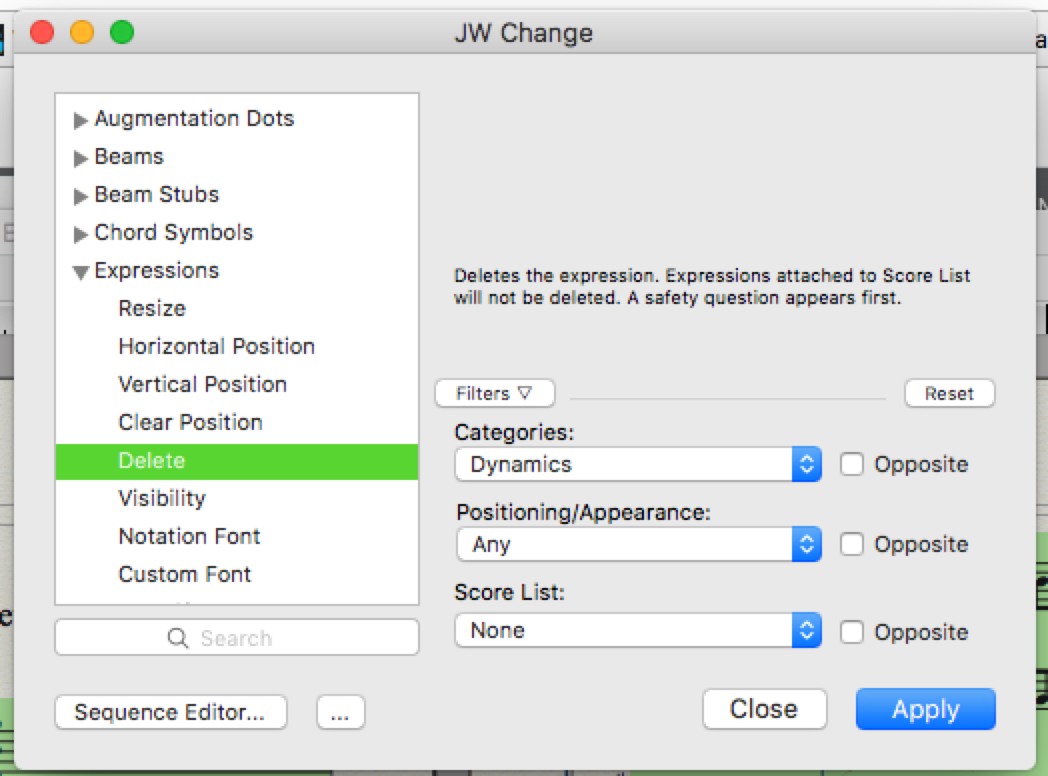Expand the Beam Stubs category
The image size is (1048, 776).
tap(81, 196)
